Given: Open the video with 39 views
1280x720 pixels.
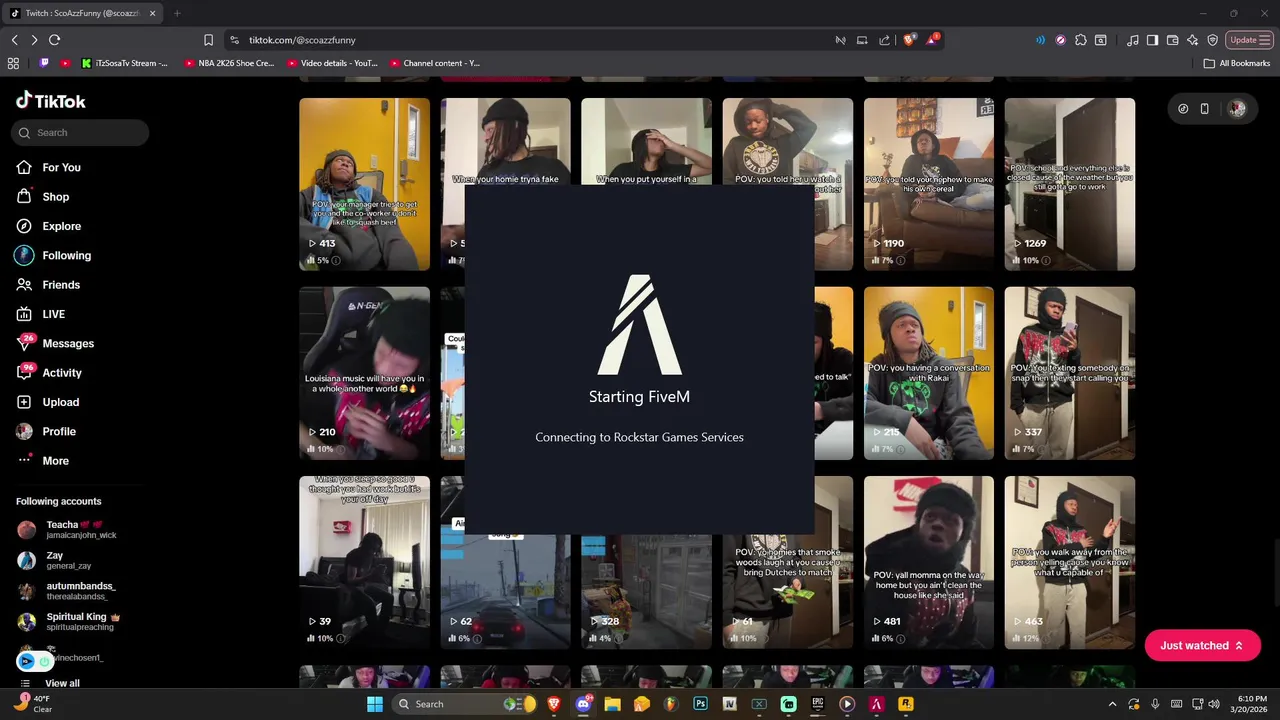Looking at the screenshot, I should click(x=364, y=562).
